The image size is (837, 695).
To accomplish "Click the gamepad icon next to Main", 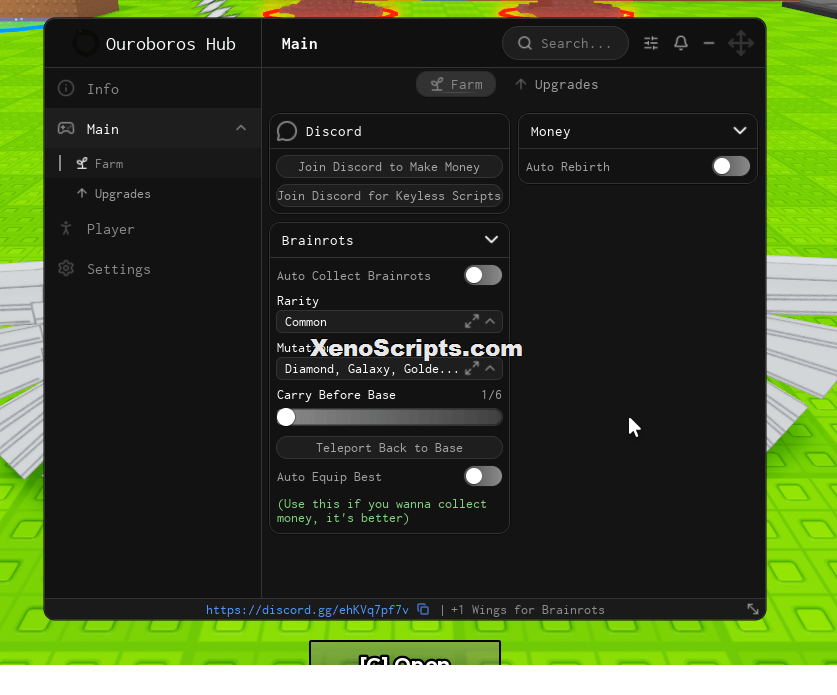I will [66, 129].
